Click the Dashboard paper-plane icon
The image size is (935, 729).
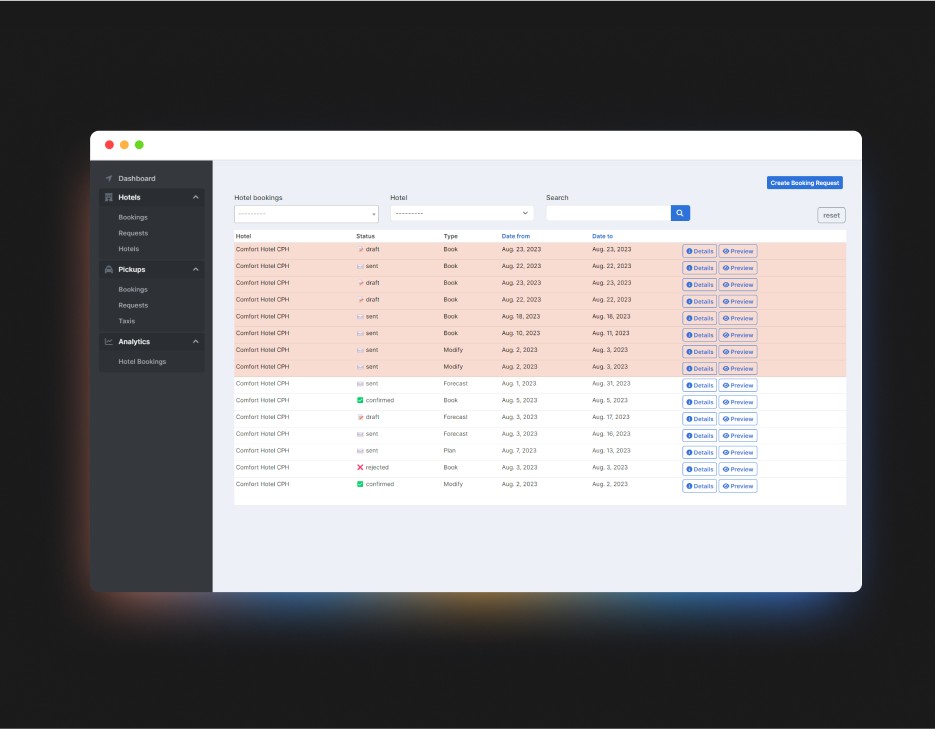click(x=109, y=179)
